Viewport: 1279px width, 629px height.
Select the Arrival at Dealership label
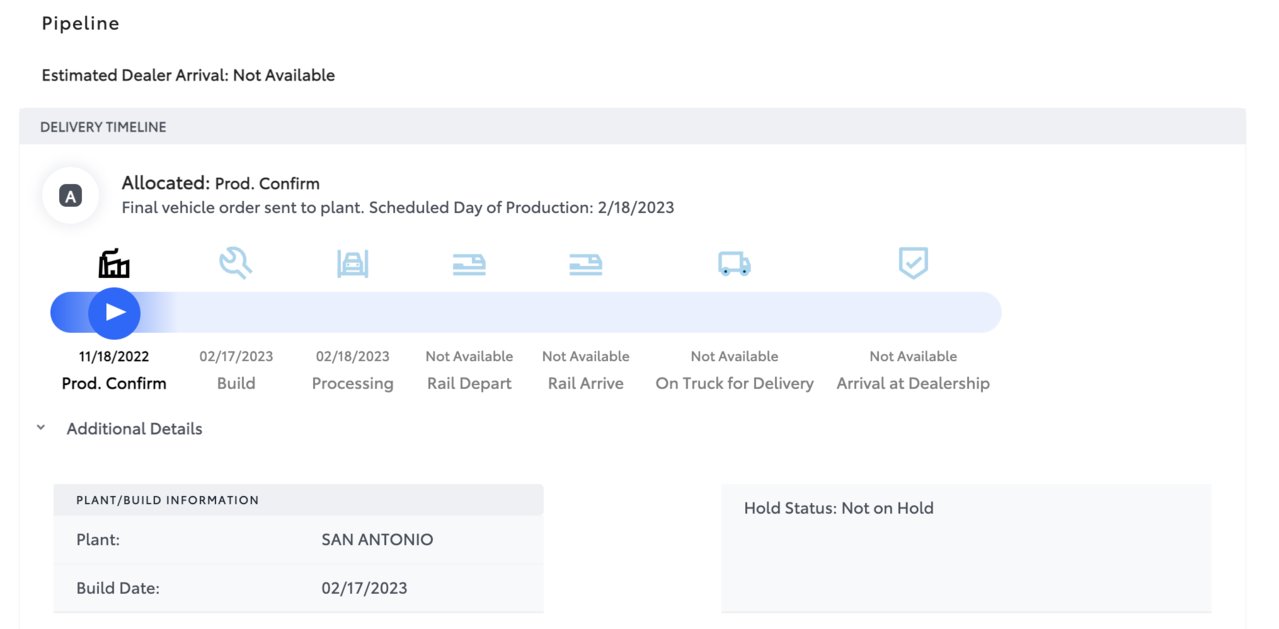click(x=913, y=383)
